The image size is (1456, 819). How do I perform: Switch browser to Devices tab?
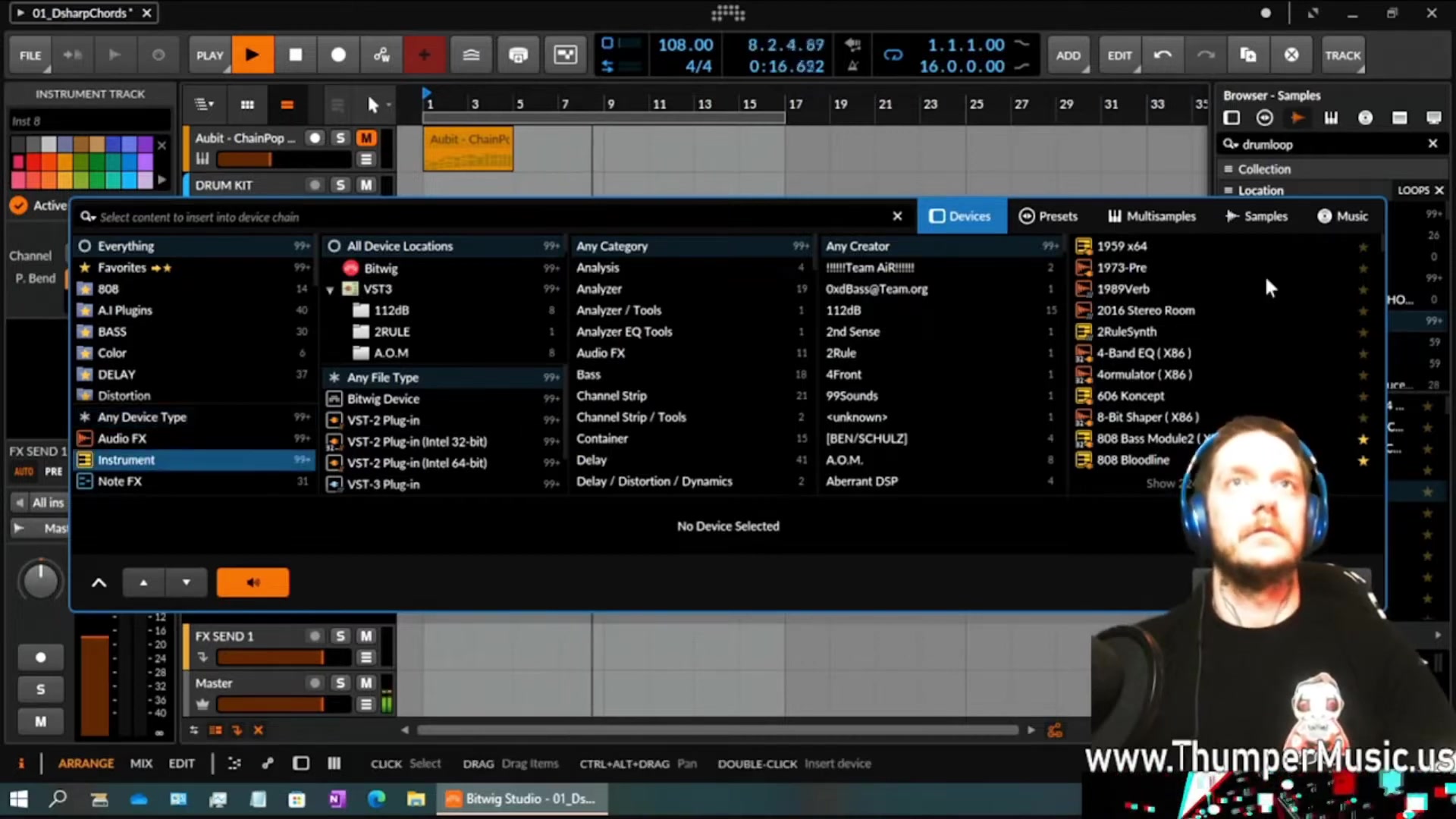pos(961,216)
